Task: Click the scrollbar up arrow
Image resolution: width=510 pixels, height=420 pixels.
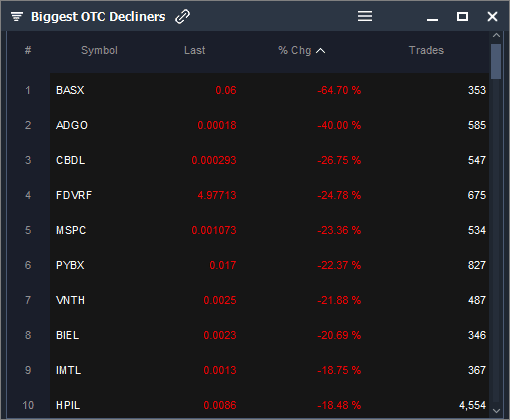Action: pyautogui.click(x=496, y=35)
